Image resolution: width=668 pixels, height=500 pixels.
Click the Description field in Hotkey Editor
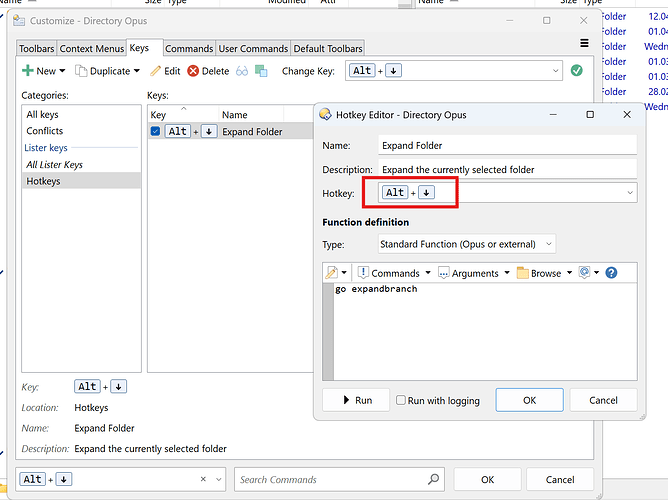507,170
